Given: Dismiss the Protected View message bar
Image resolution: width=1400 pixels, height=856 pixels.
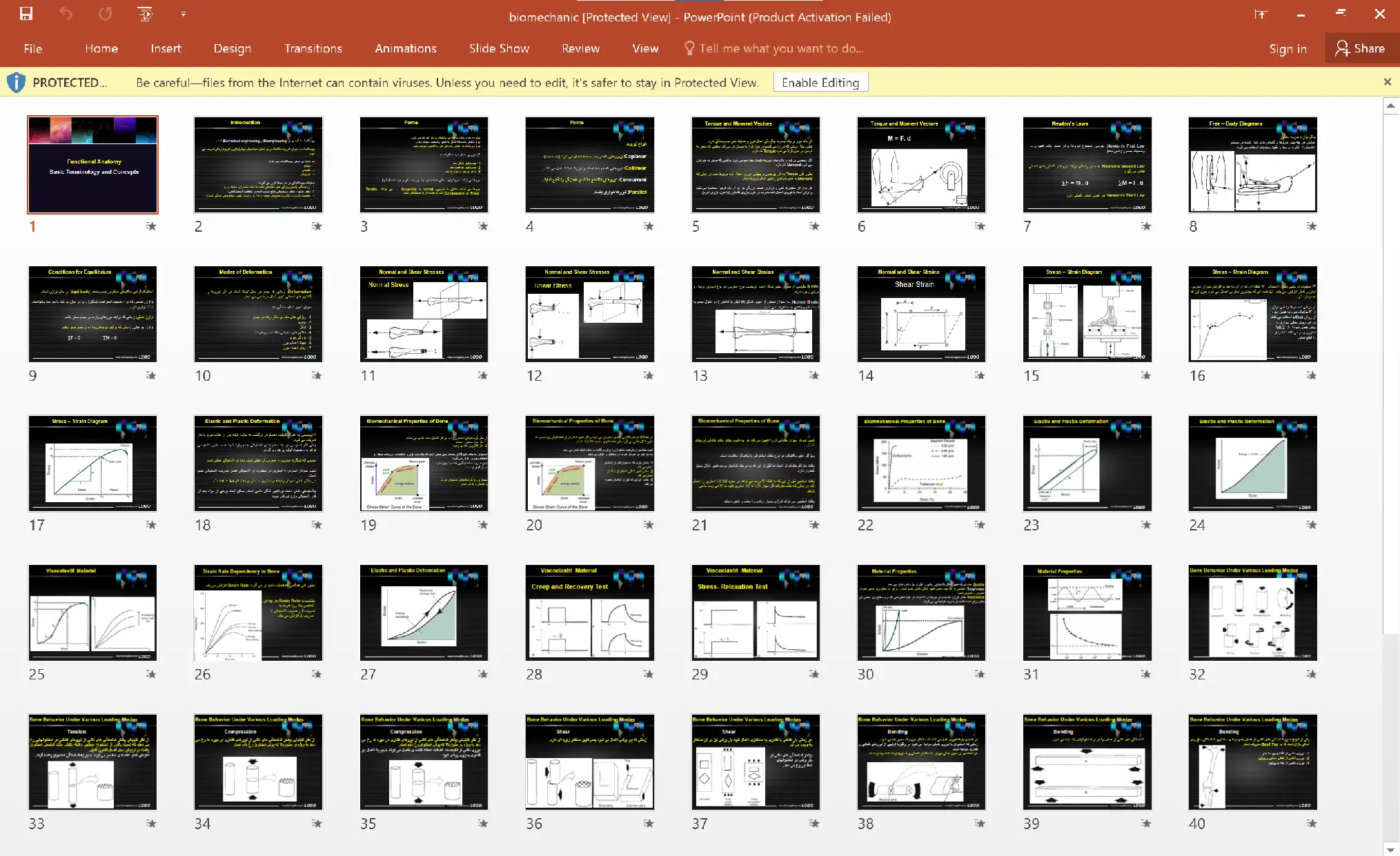Looking at the screenshot, I should [x=1388, y=82].
